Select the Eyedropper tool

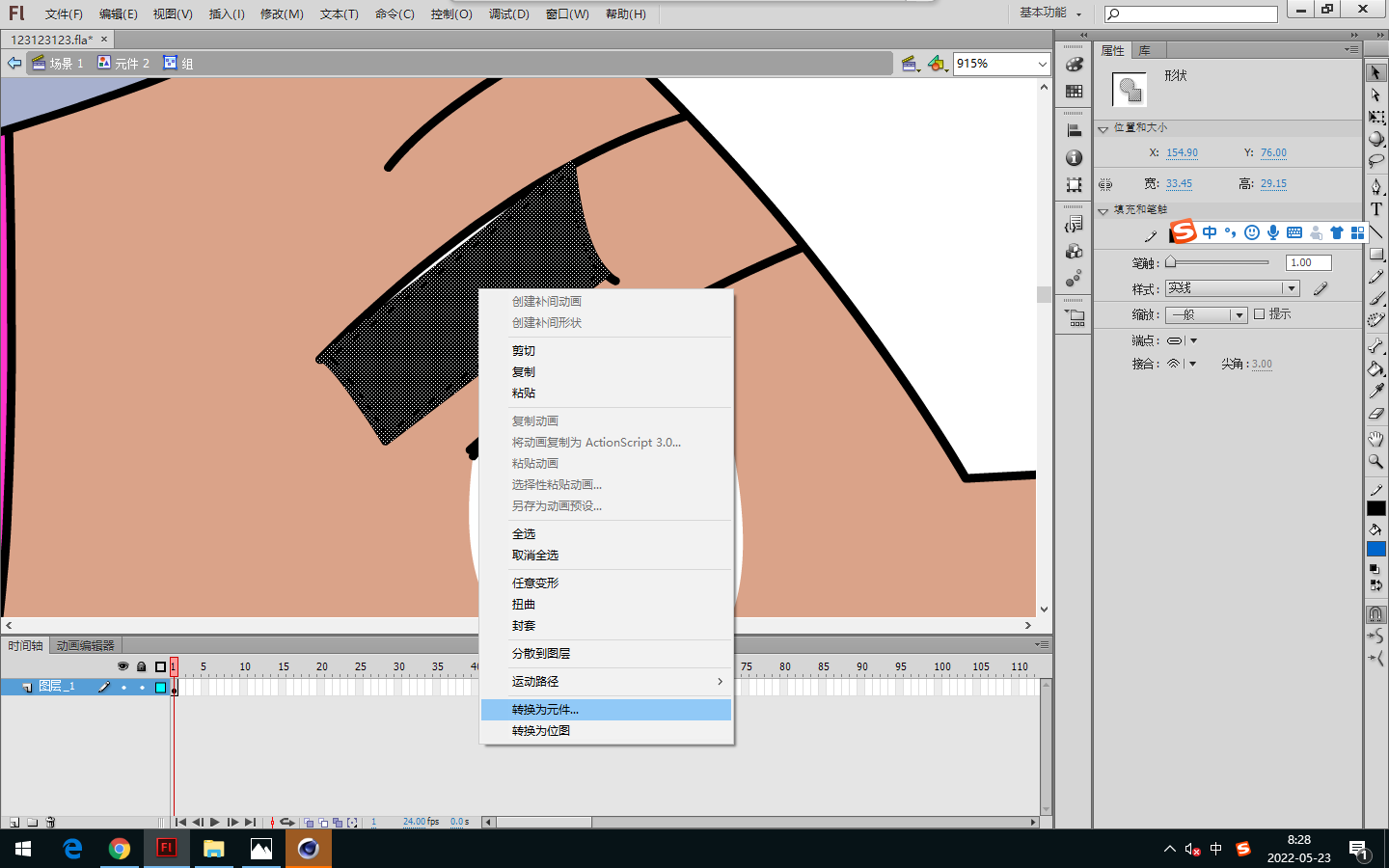pyautogui.click(x=1376, y=391)
